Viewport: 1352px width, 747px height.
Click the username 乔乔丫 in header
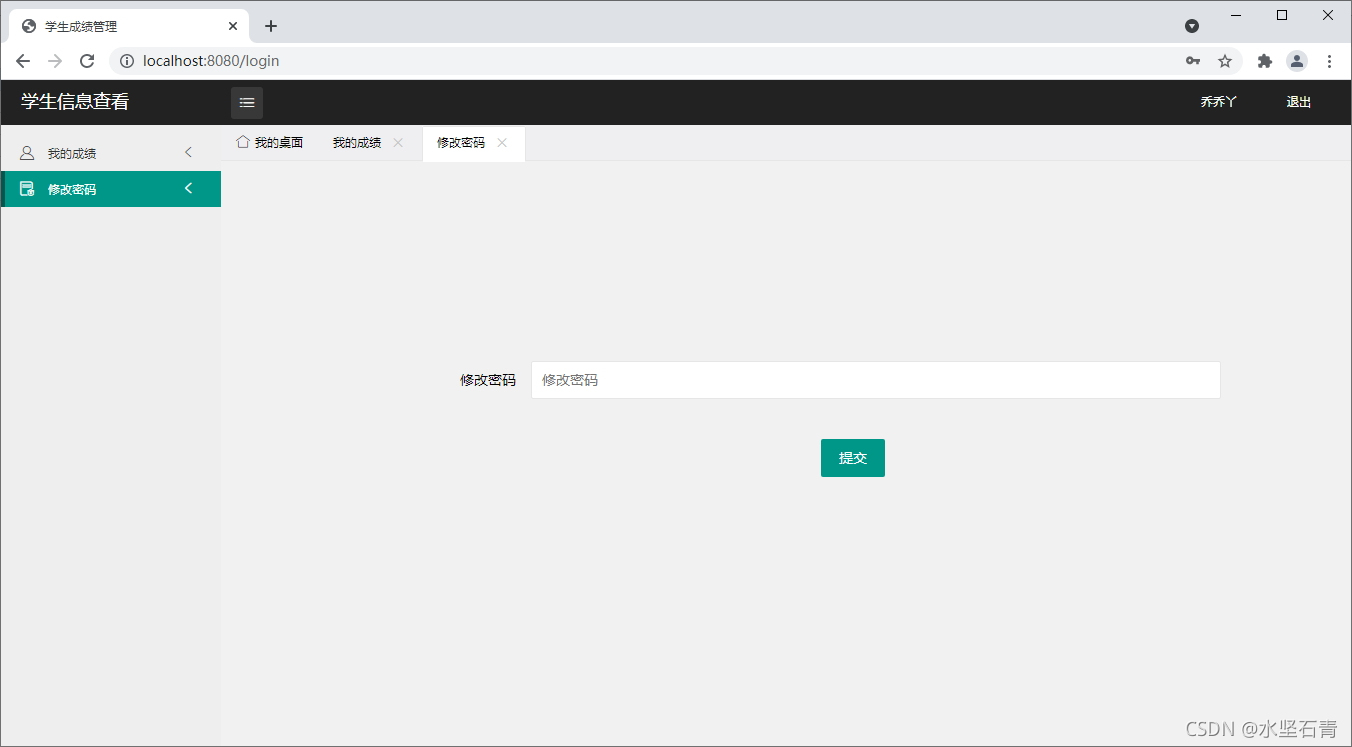pos(1216,101)
